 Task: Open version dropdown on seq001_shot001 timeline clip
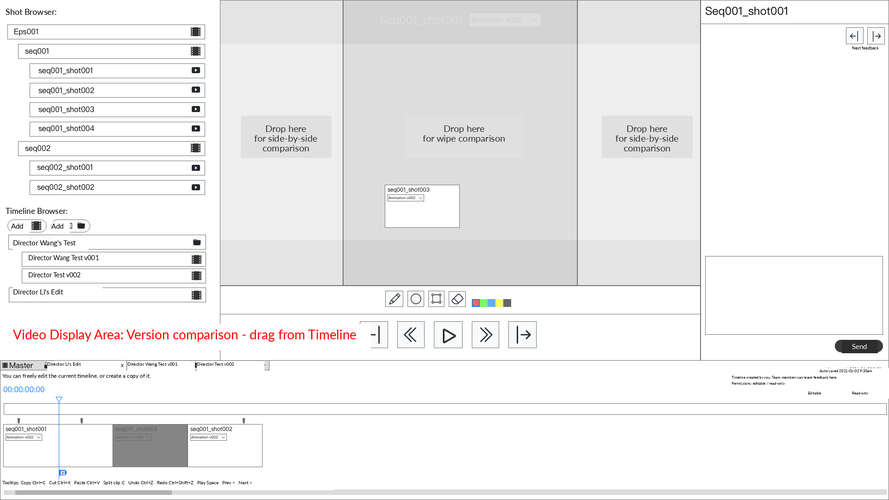point(24,437)
